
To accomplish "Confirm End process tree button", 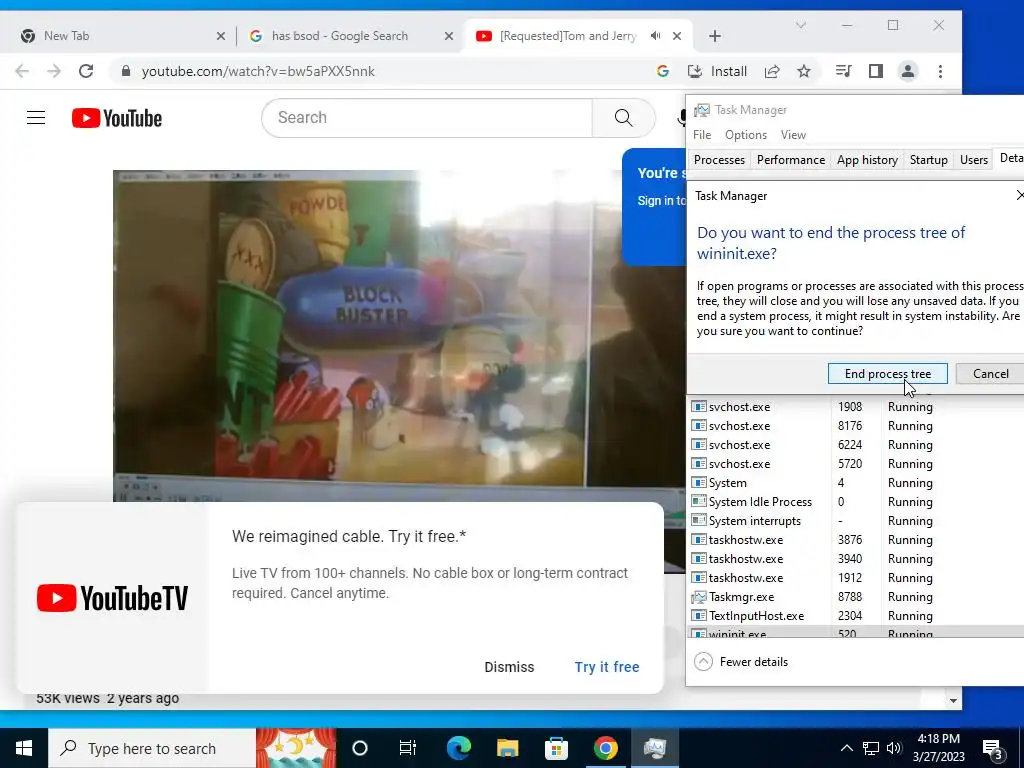I will pyautogui.click(x=888, y=374).
